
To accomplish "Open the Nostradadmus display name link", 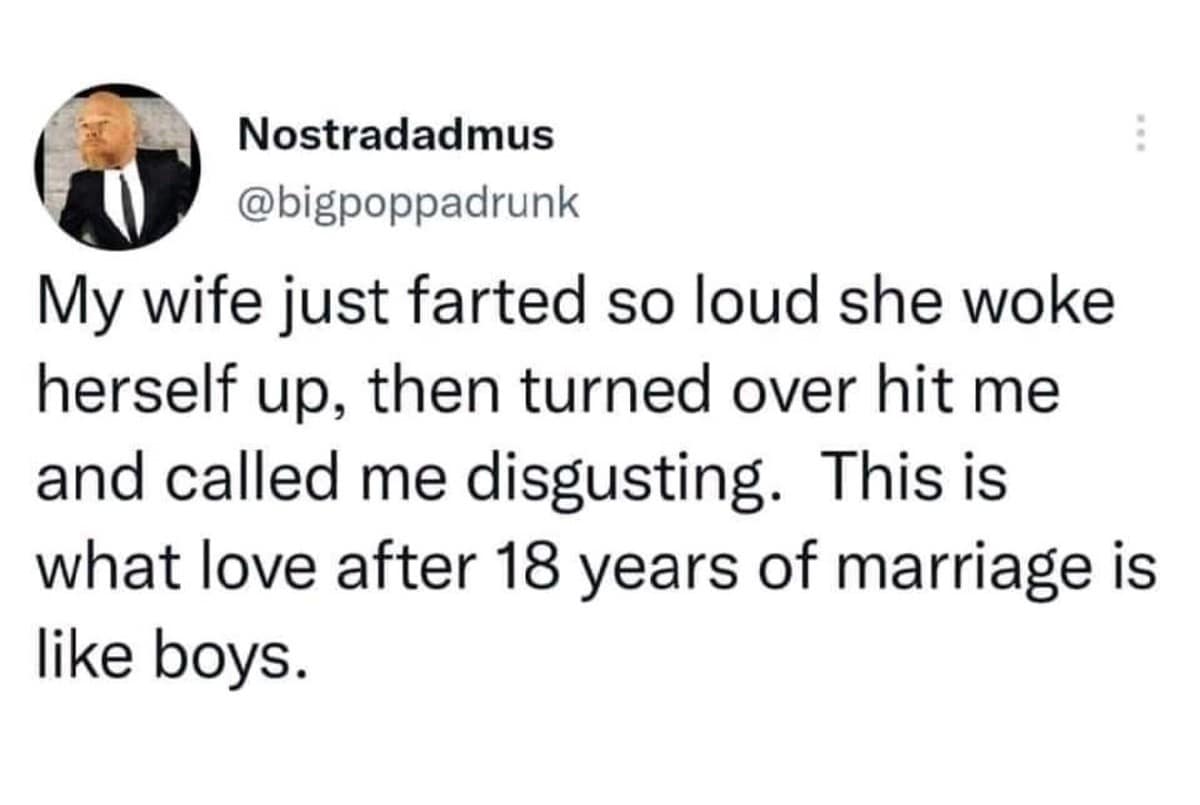I will (396, 134).
